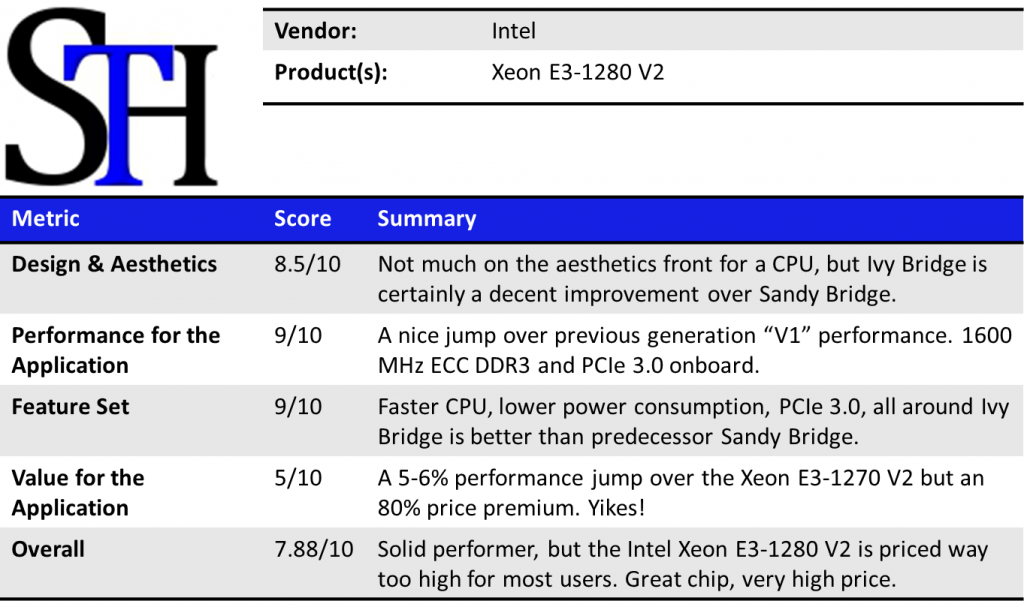This screenshot has width=1024, height=610.
Task: Click the Product(s) label
Action: (x=331, y=72)
